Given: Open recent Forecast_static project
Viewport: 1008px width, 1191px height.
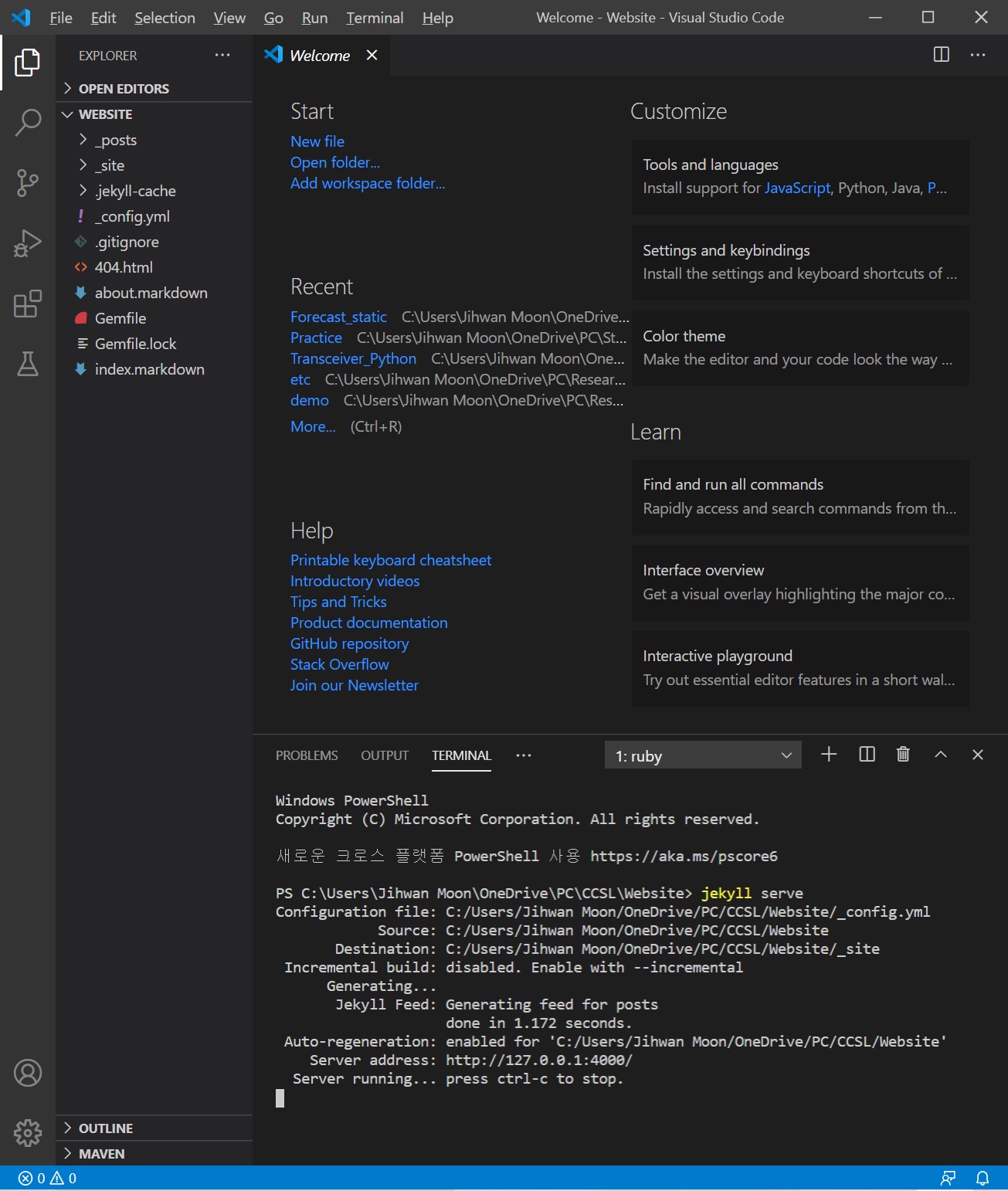Looking at the screenshot, I should coord(338,317).
